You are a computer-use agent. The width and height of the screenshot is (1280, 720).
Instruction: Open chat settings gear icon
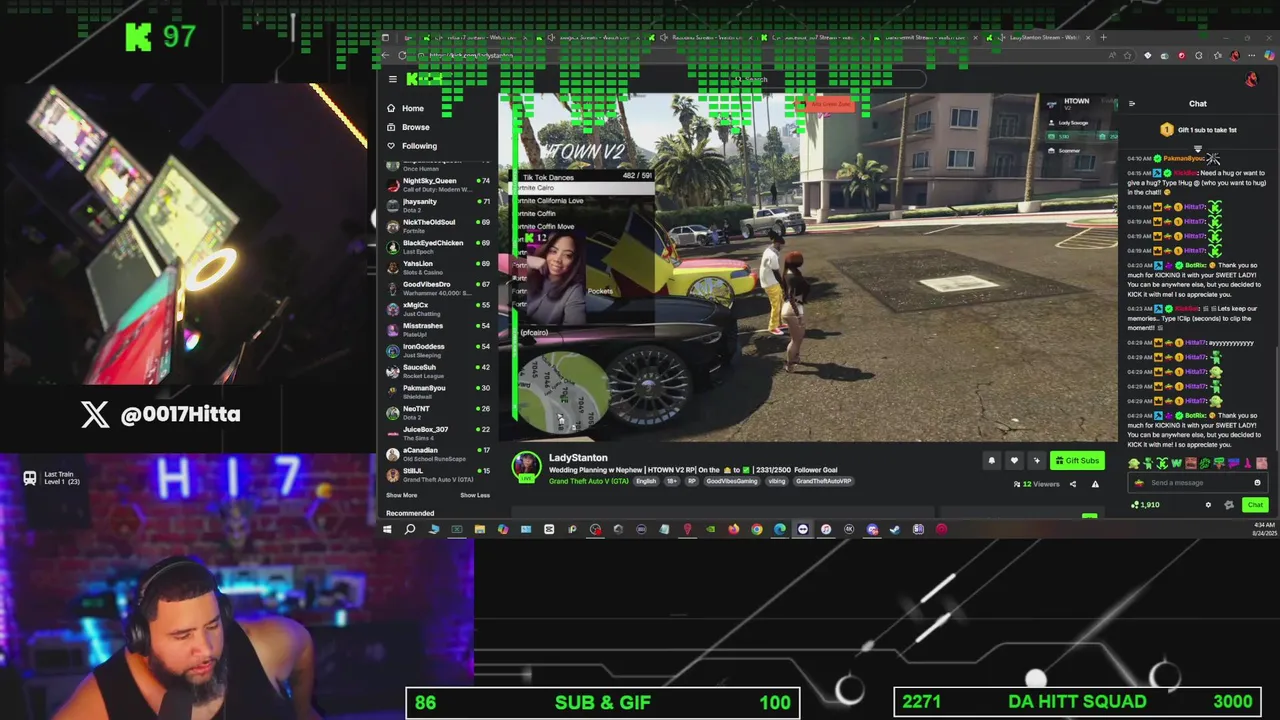[x=1208, y=505]
